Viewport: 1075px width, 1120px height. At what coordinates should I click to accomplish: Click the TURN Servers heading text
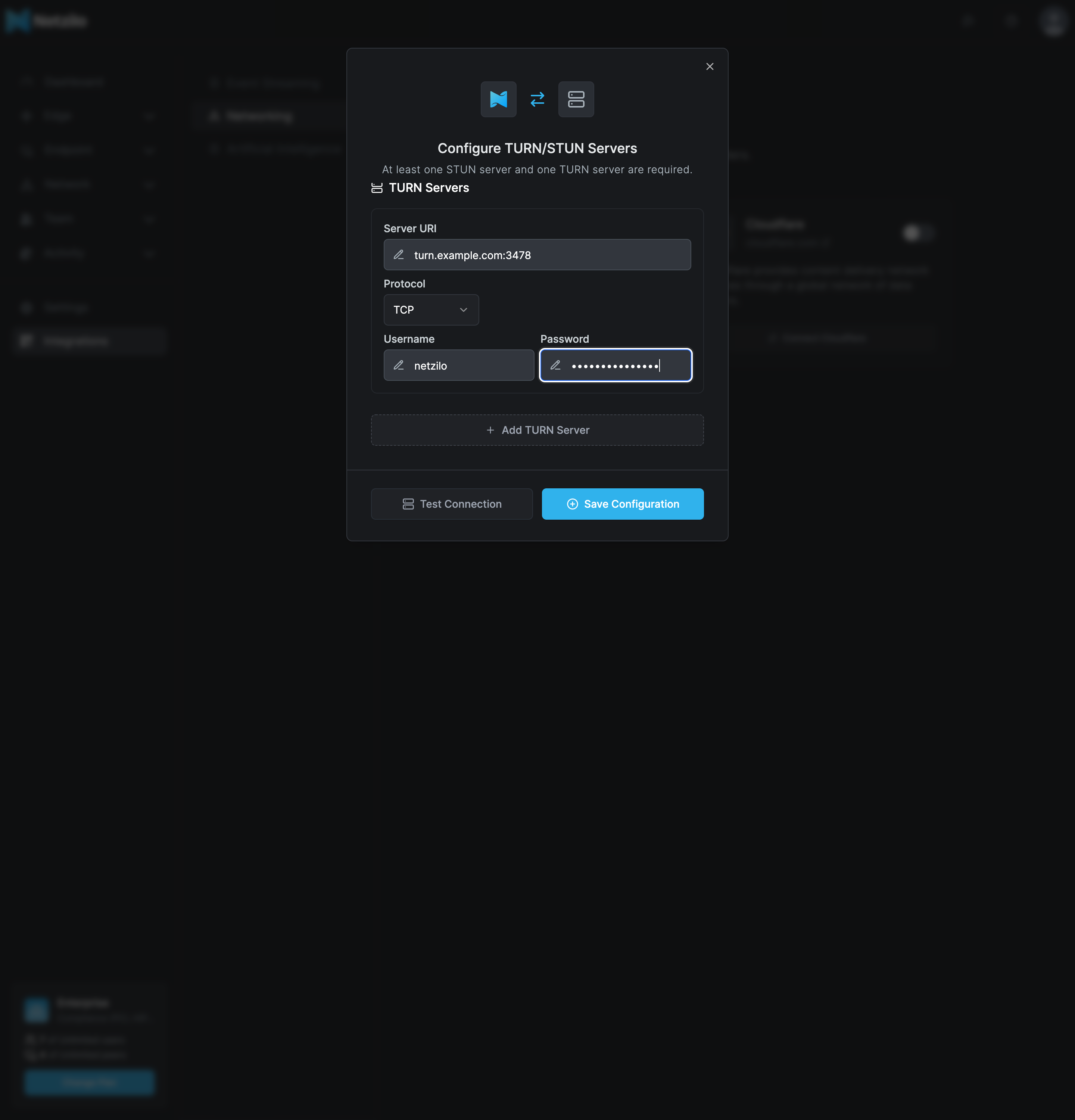pyautogui.click(x=429, y=188)
